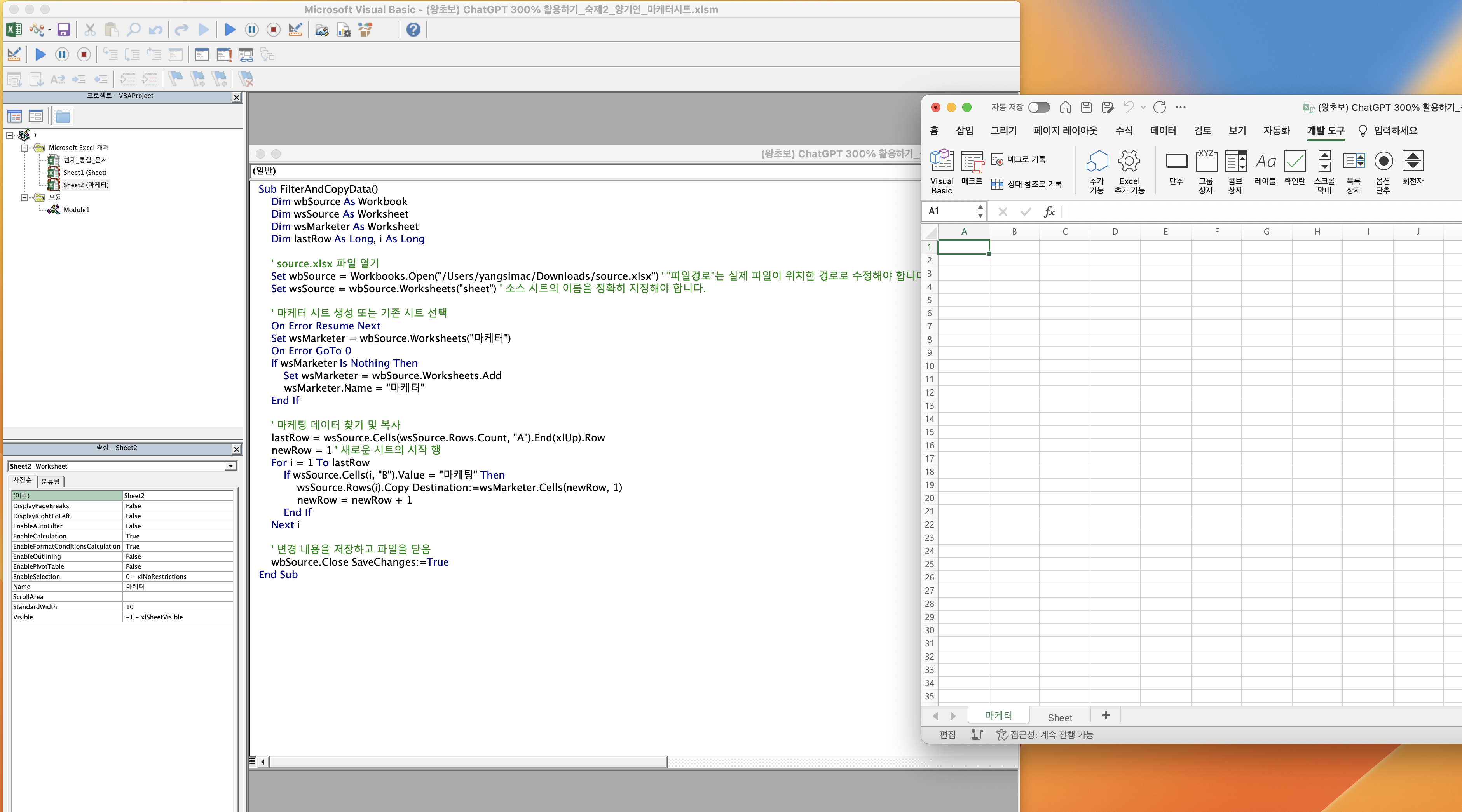Click the 매크로 button in the ribbon
Viewport: 1462px width, 812px height.
(972, 167)
